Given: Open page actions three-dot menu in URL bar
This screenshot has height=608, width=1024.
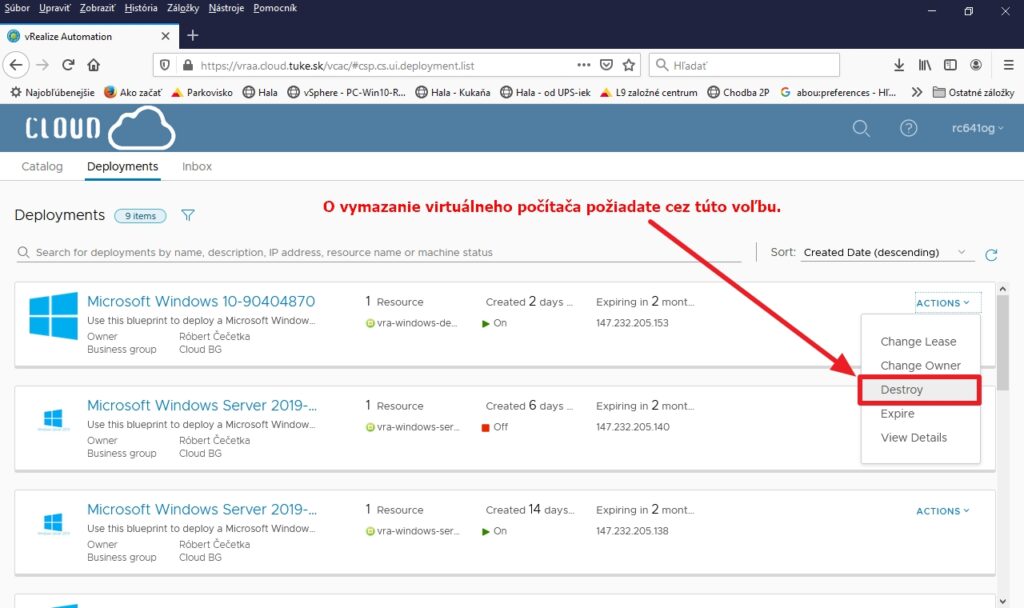Looking at the screenshot, I should tap(584, 65).
